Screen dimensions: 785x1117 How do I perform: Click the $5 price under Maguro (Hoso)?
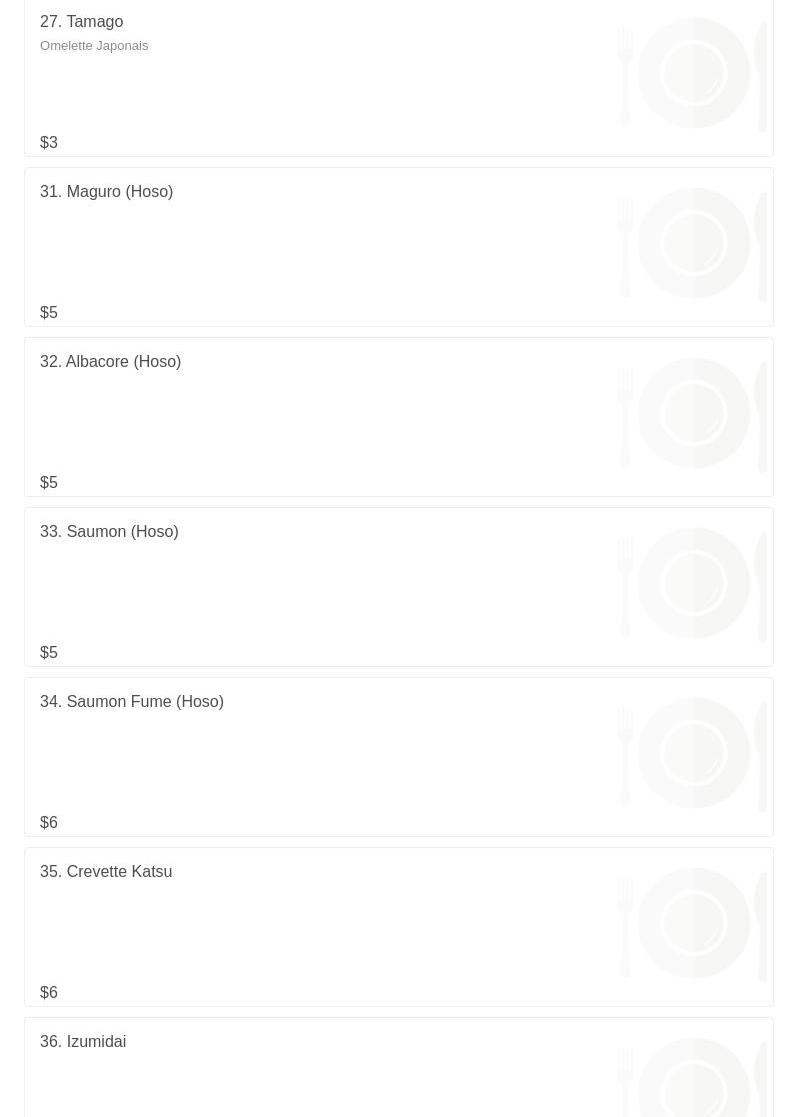tap(48, 313)
